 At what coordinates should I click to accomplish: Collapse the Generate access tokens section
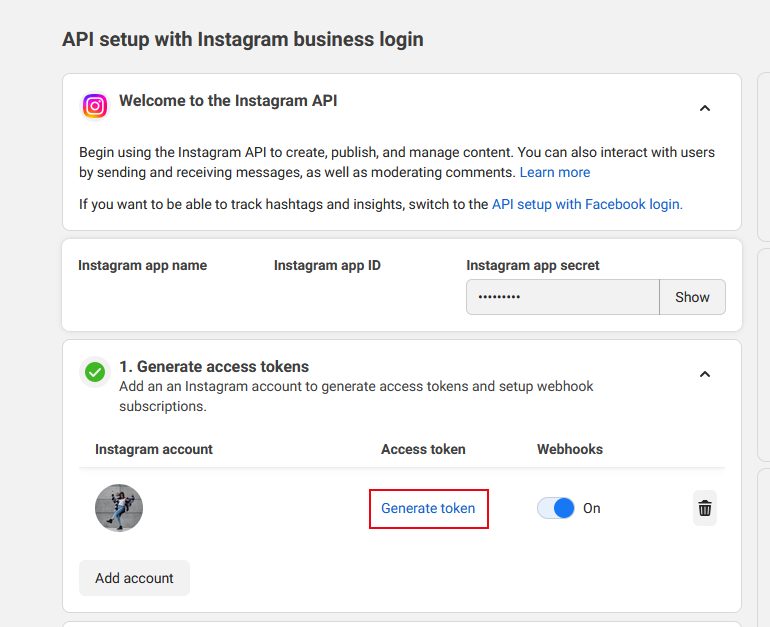pos(705,374)
